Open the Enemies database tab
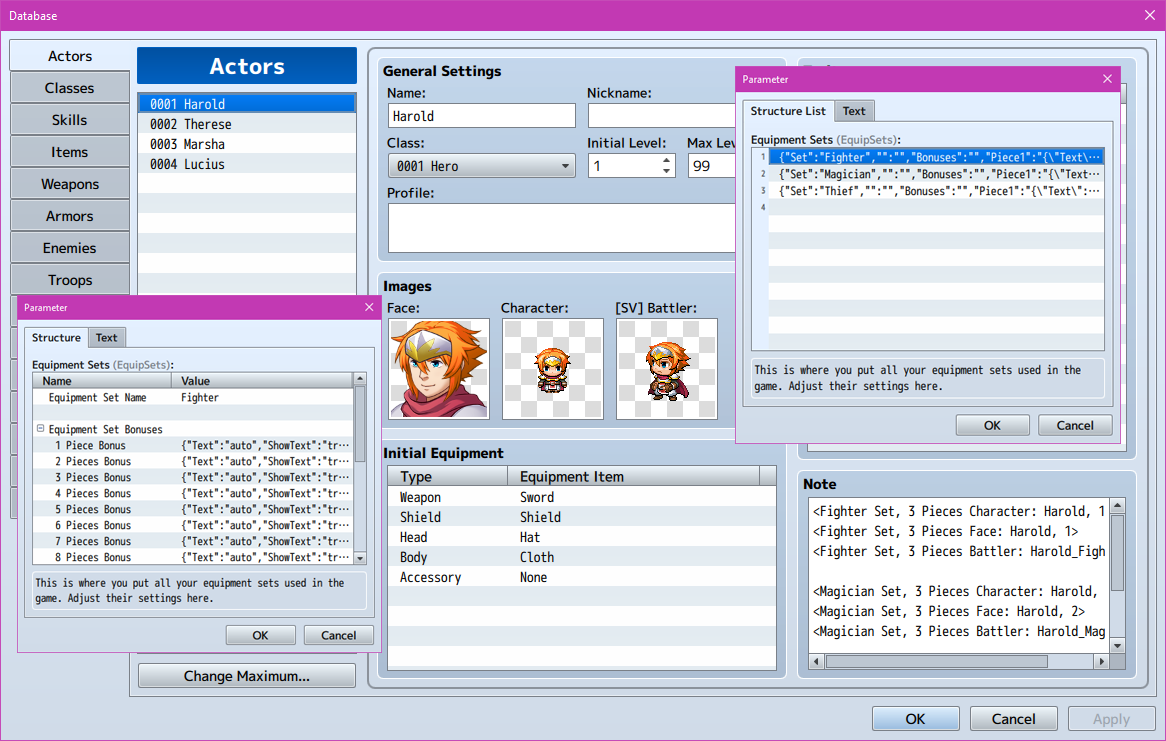1166x741 pixels. point(70,248)
